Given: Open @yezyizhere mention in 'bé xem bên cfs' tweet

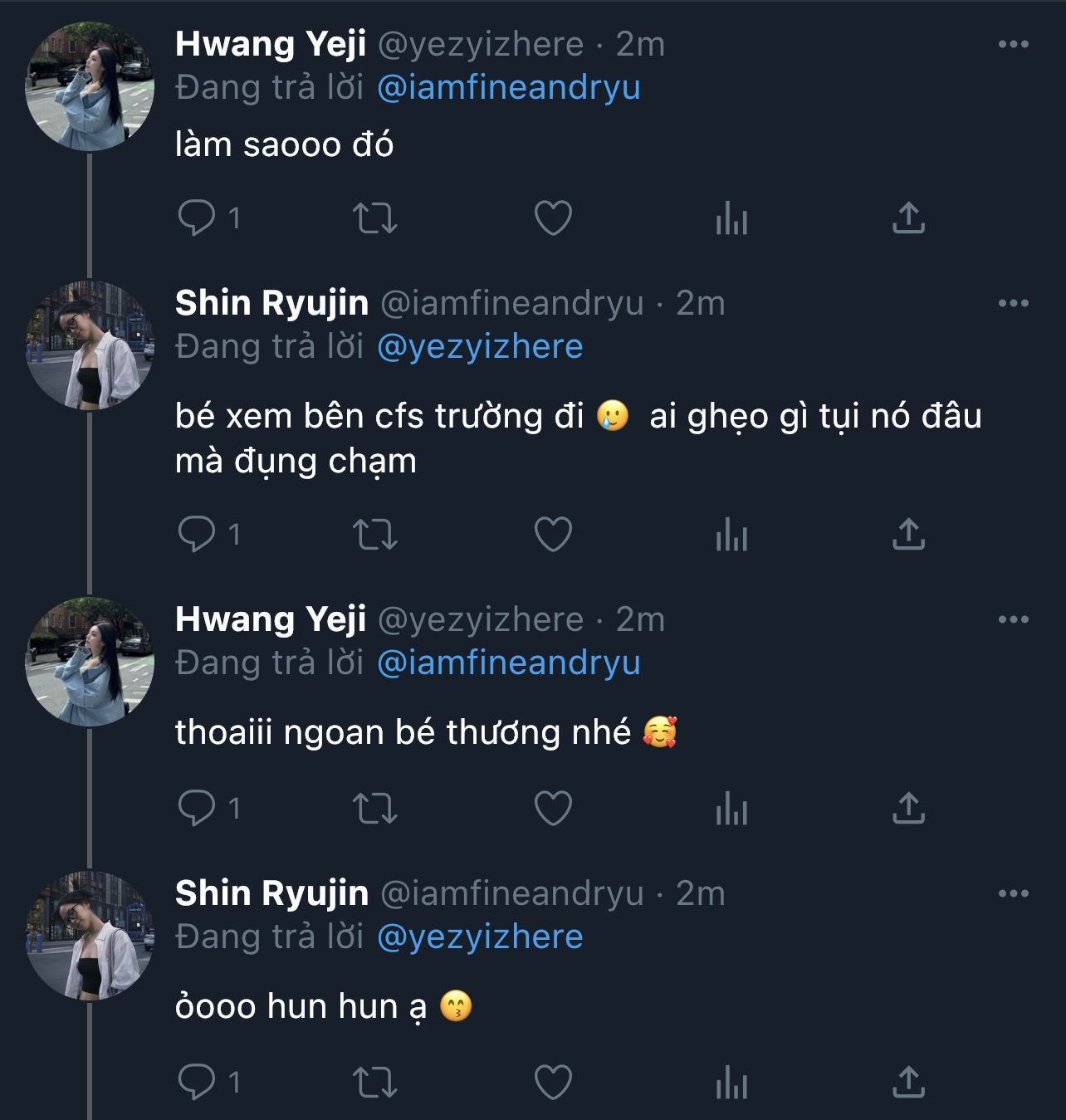Looking at the screenshot, I should point(480,347).
